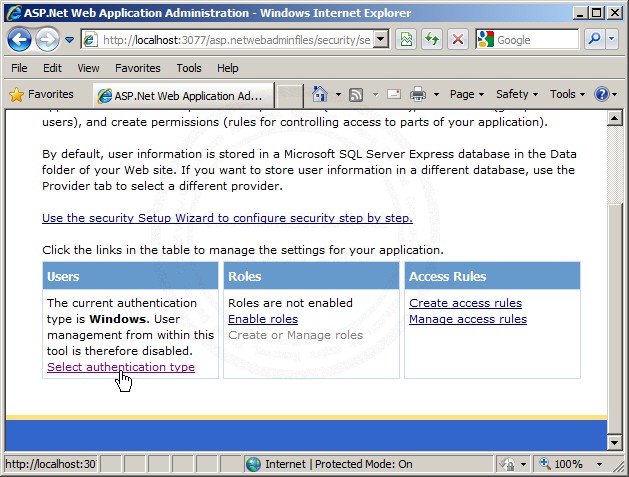629x477 pixels.
Task: Click the Forward navigation arrow button
Action: [x=47, y=39]
